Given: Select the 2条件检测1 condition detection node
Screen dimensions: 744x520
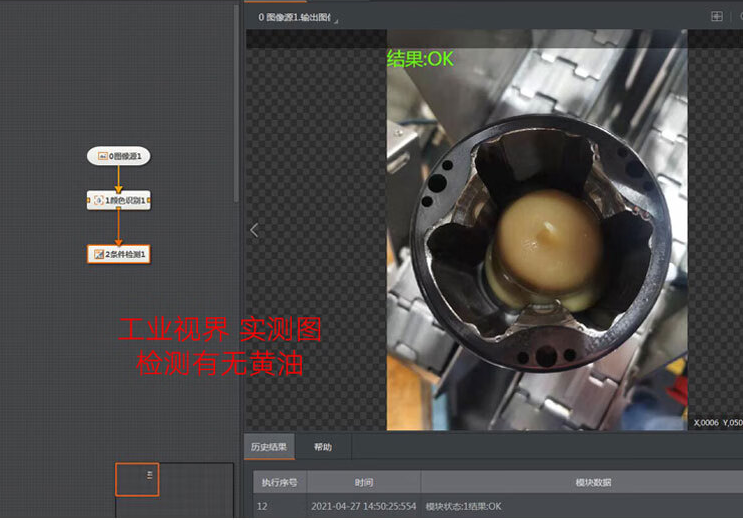Looking at the screenshot, I should pyautogui.click(x=119, y=254).
